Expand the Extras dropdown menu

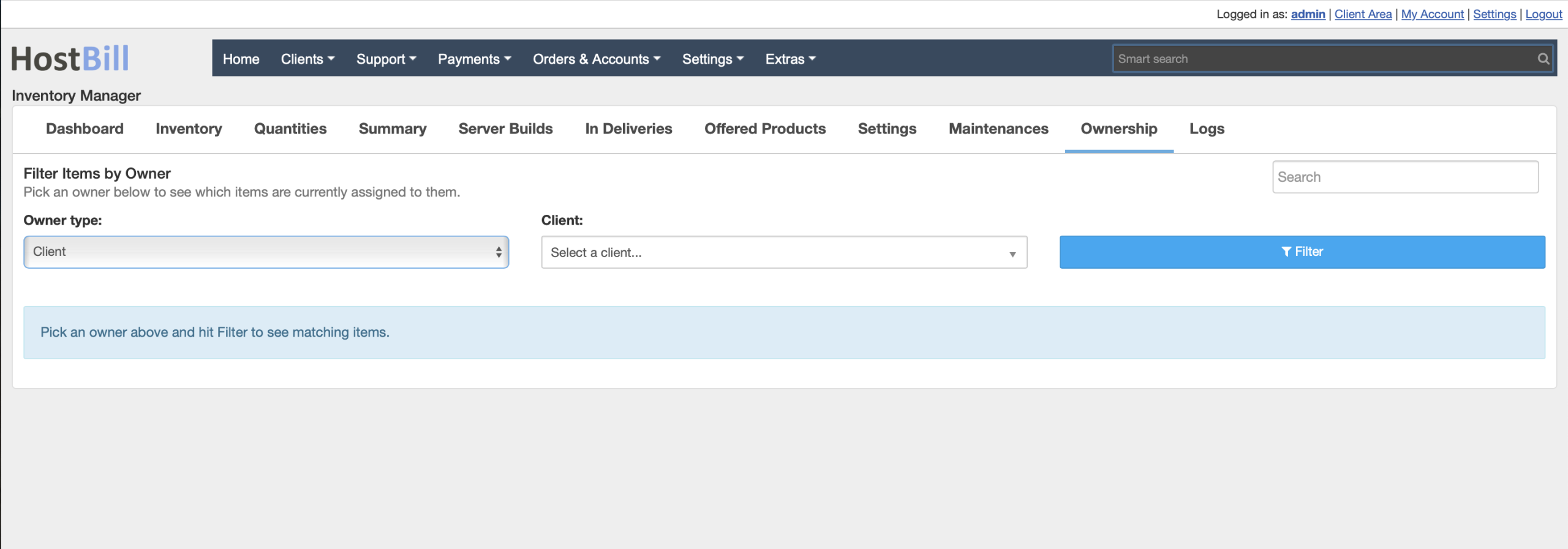[790, 59]
